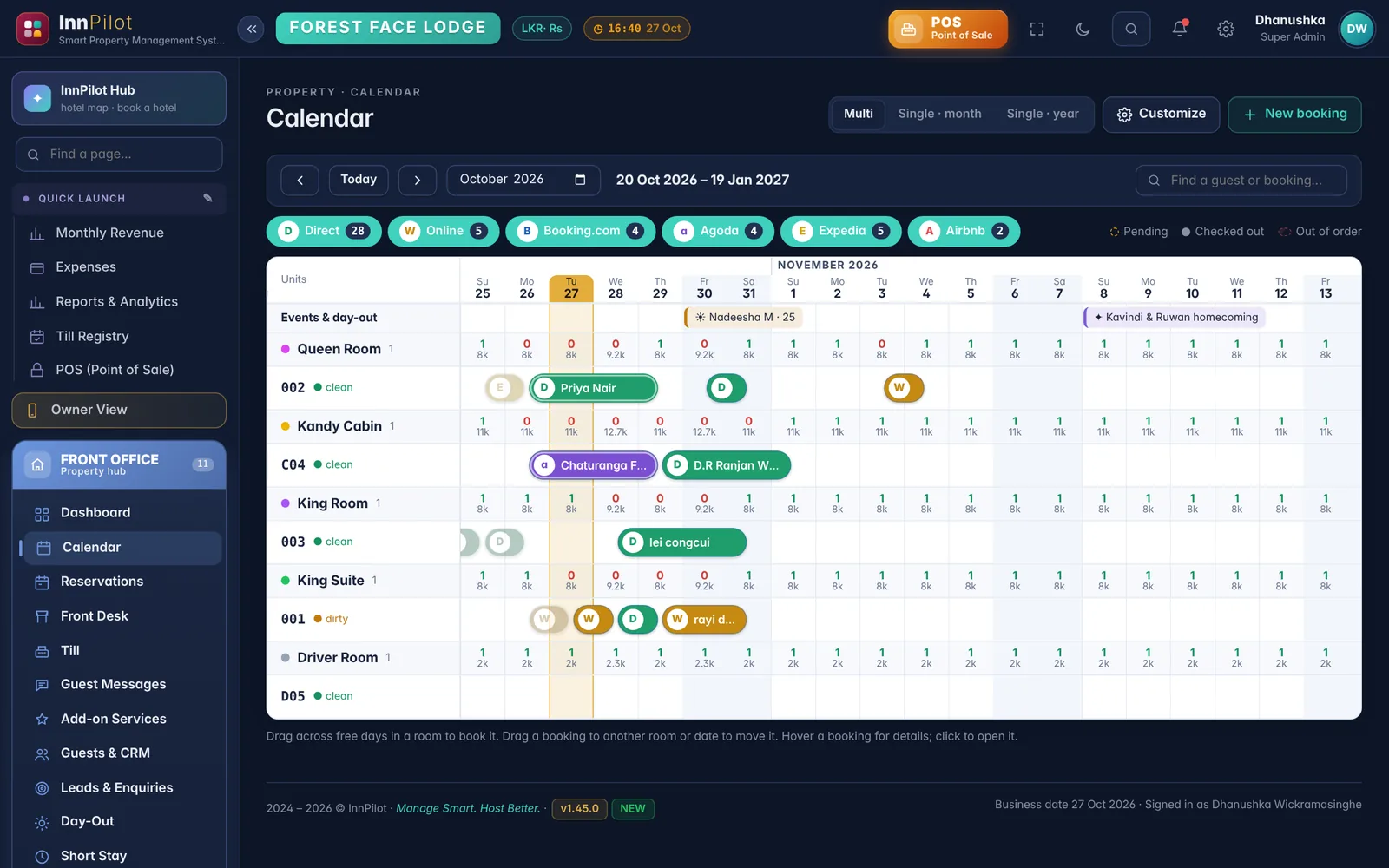Screen dimensions: 1389x868
Task: Switch to Multi calendar view
Action: 859,114
